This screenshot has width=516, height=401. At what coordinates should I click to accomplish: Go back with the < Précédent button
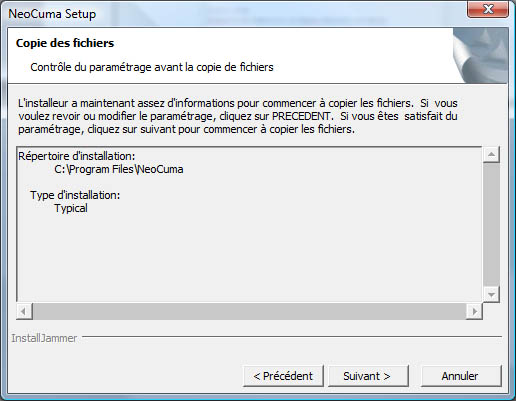pos(283,376)
